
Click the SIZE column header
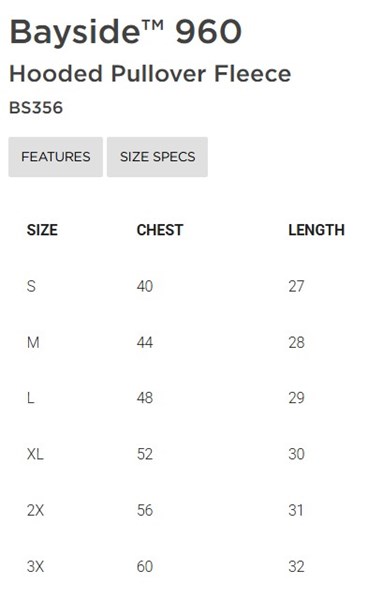click(x=42, y=230)
